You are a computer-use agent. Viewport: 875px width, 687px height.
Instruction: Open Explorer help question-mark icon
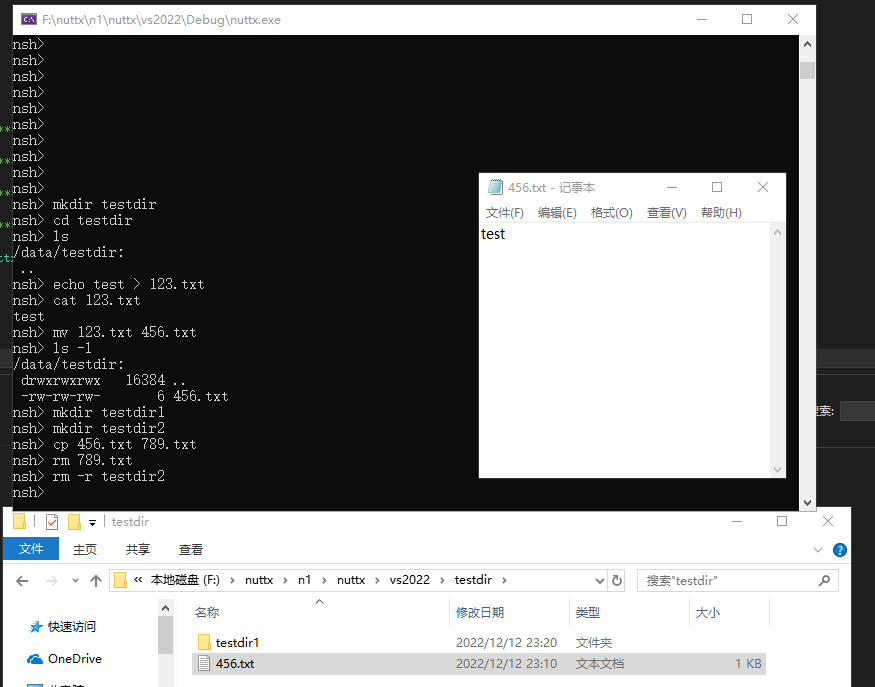click(839, 550)
